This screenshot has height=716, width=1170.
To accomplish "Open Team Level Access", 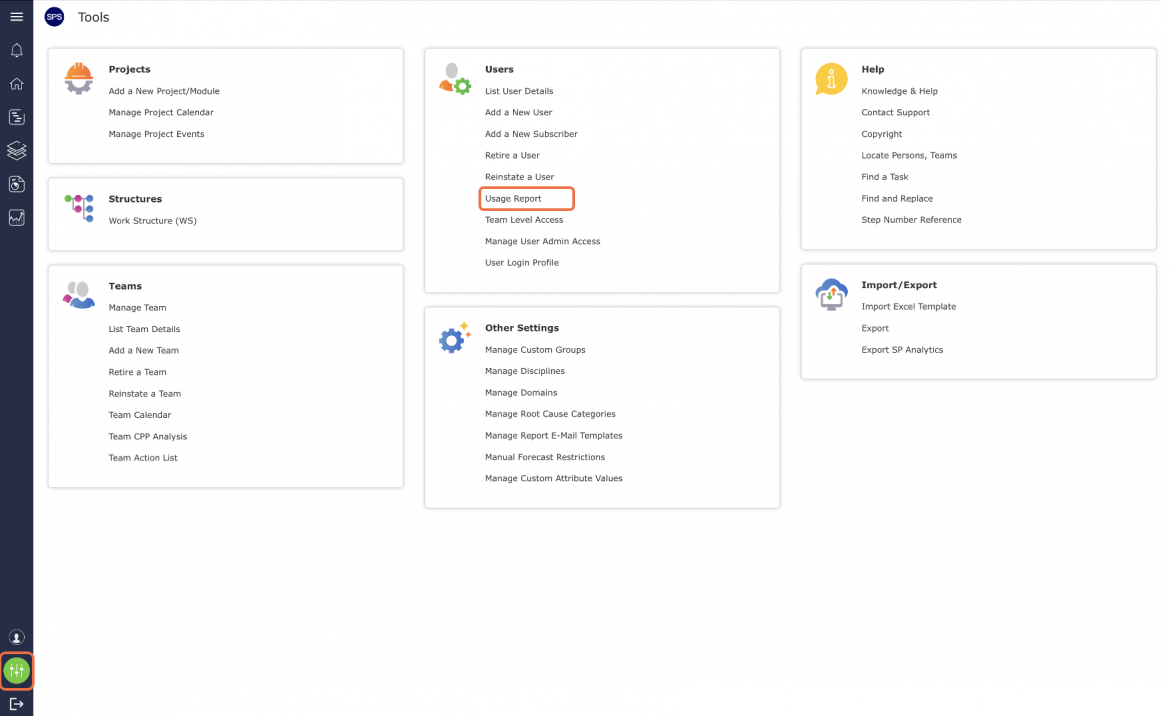I will tap(525, 220).
